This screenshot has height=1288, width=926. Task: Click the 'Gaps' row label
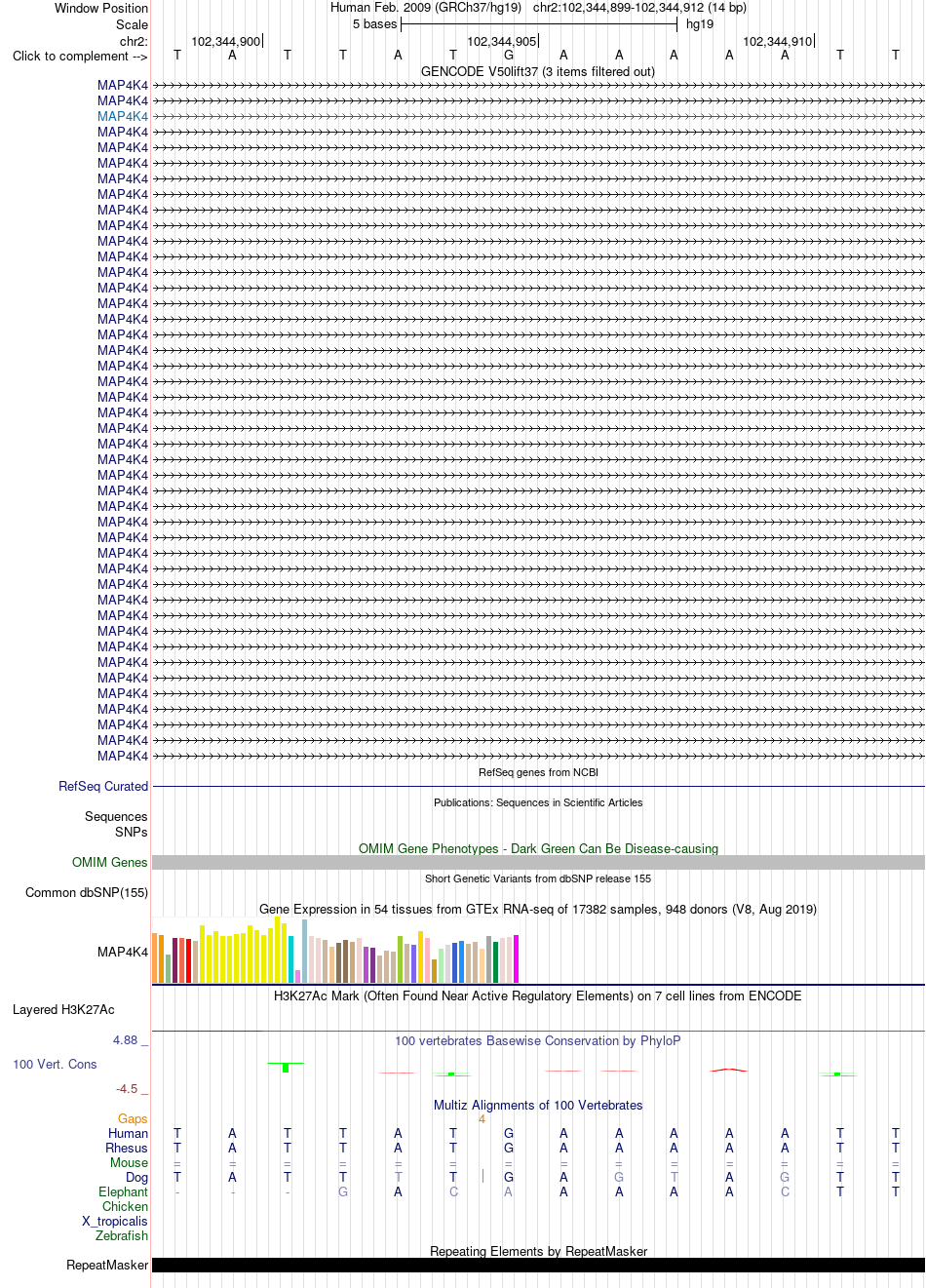pyautogui.click(x=133, y=1119)
